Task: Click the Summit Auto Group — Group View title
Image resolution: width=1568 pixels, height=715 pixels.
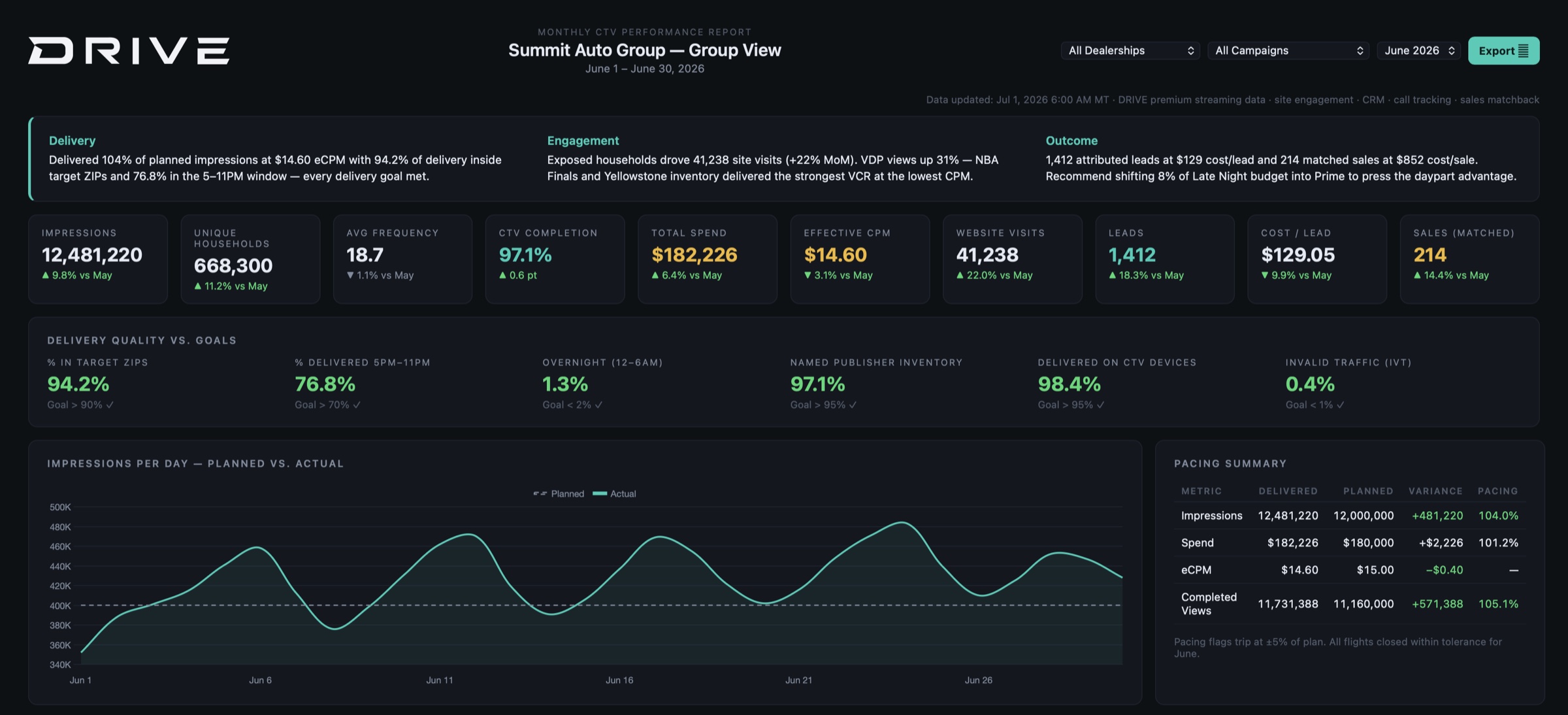Action: (x=645, y=50)
